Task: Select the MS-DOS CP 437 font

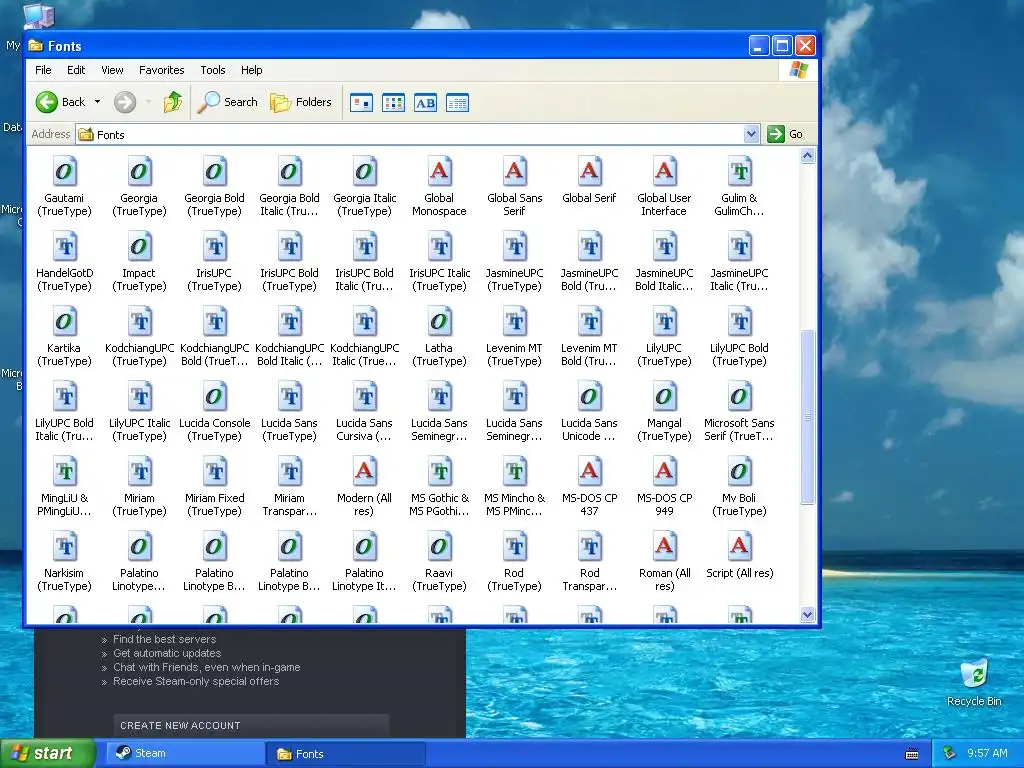Action: (589, 487)
